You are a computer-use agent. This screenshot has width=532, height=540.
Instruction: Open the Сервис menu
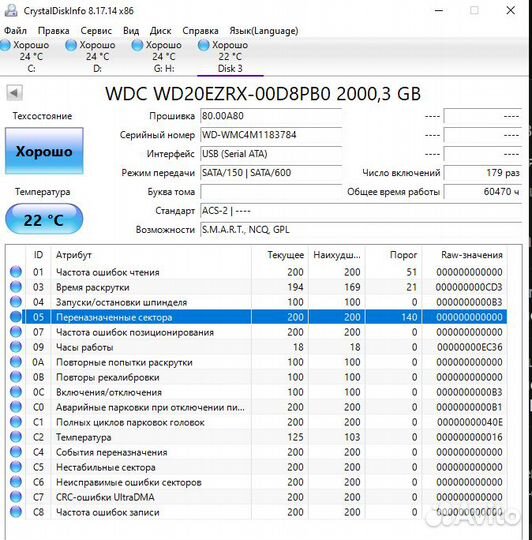[96, 31]
